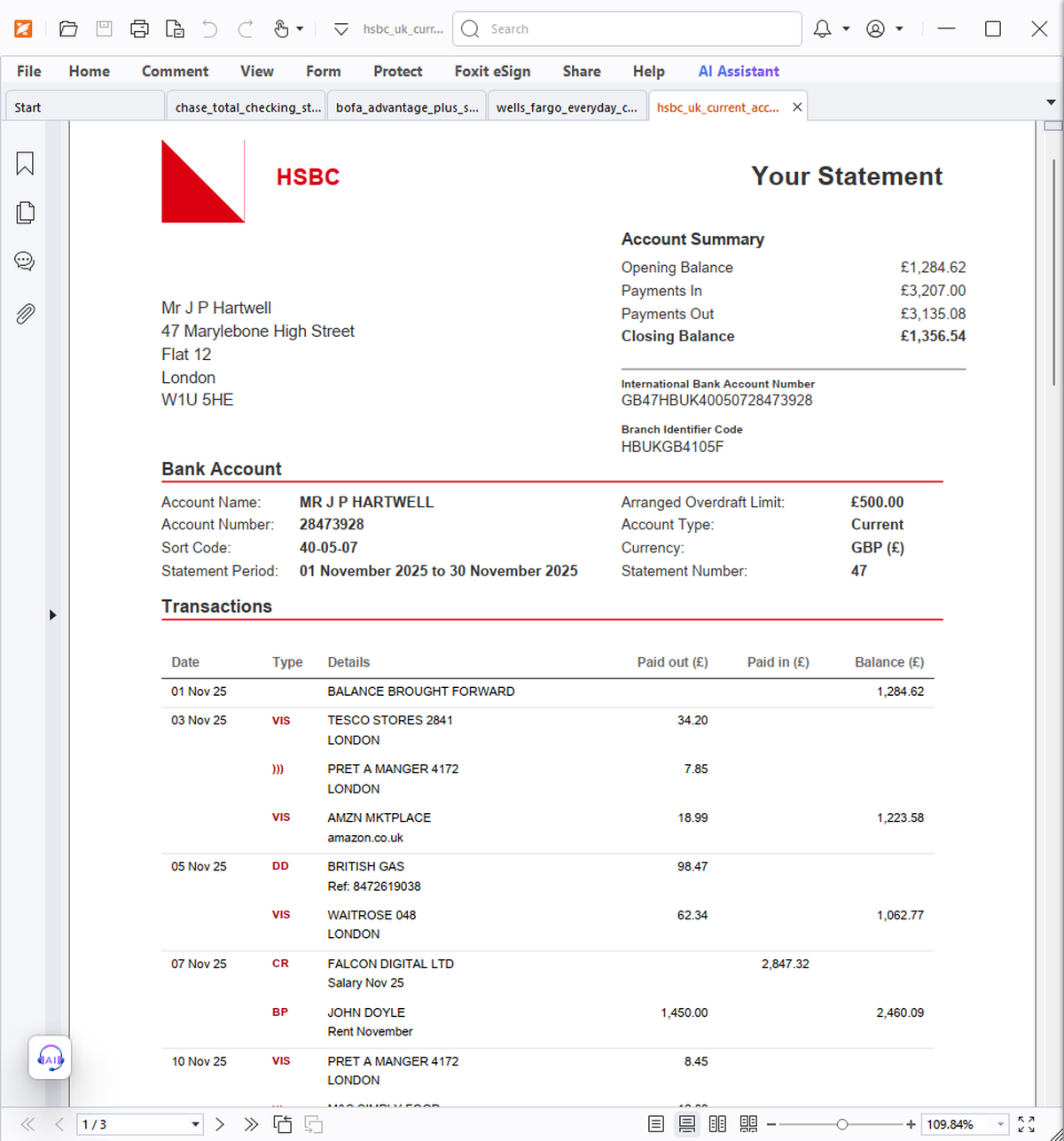The image size is (1064, 1141).
Task: Redo the last action
Action: point(246,28)
